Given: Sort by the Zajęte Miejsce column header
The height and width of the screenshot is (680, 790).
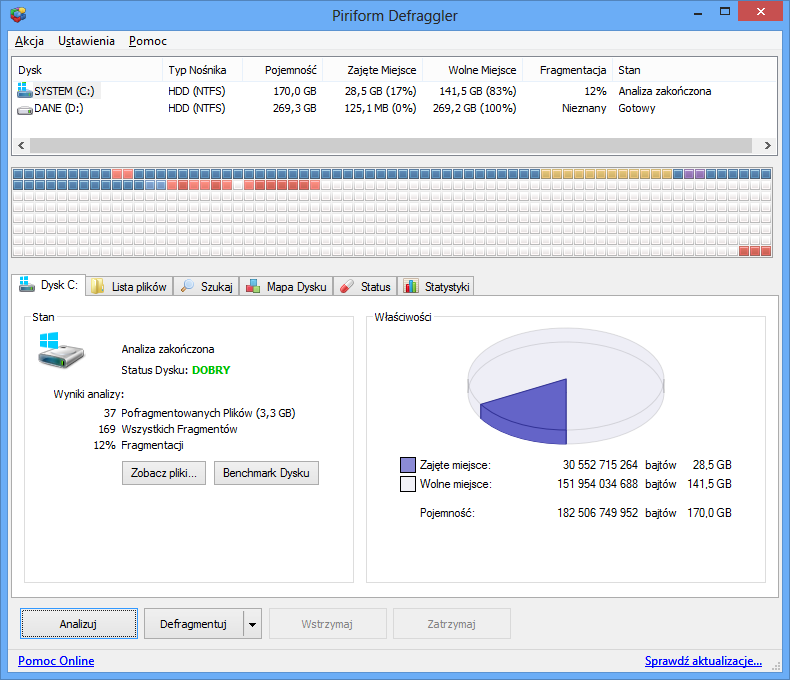Looking at the screenshot, I should tap(373, 70).
